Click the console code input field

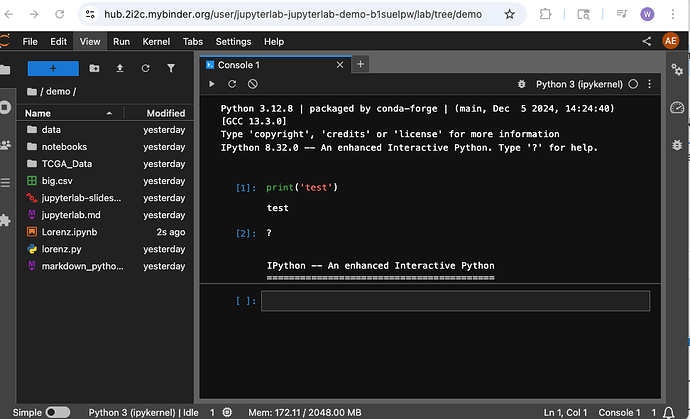click(x=455, y=300)
